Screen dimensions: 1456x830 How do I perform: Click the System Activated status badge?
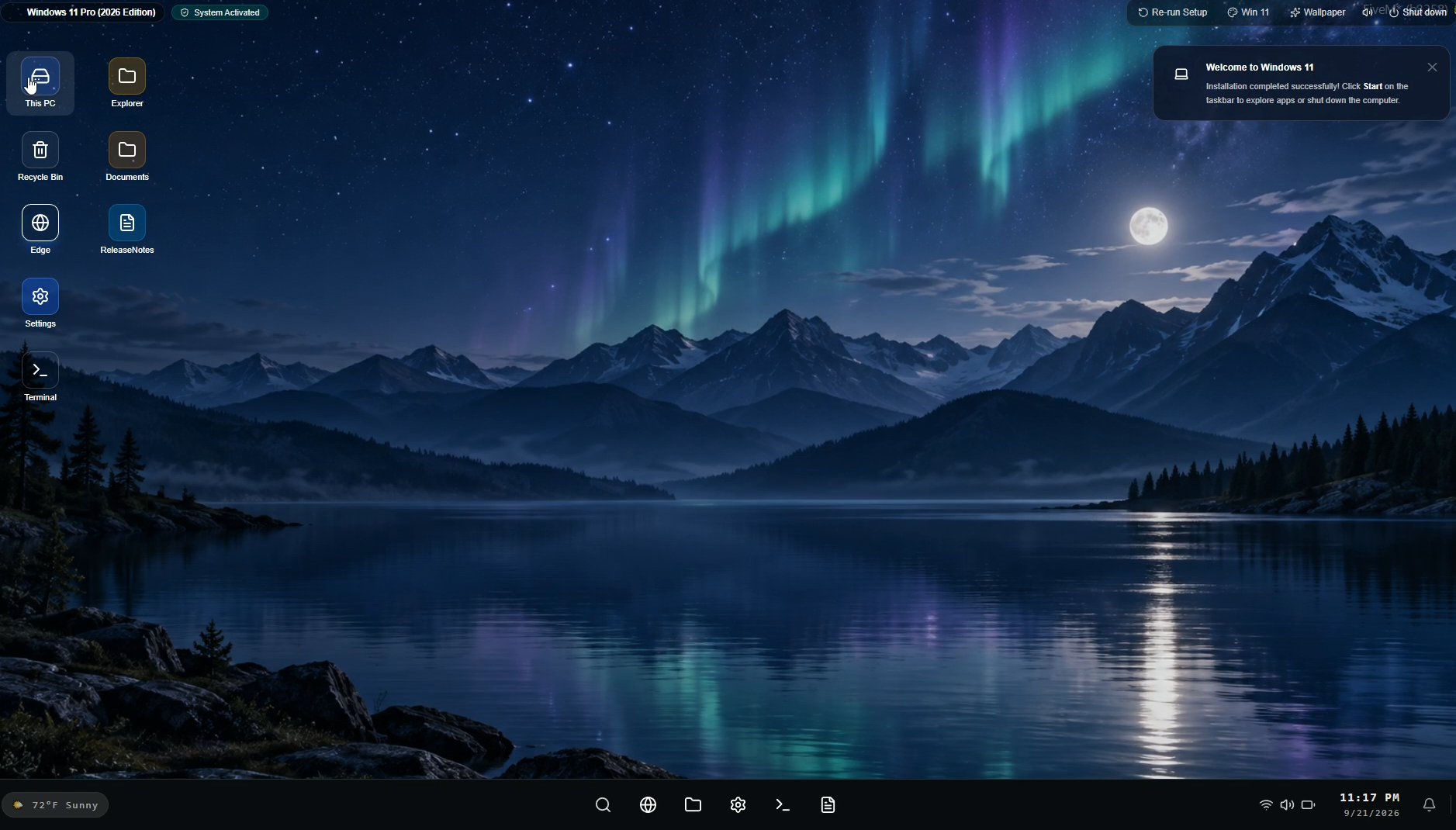click(x=220, y=12)
